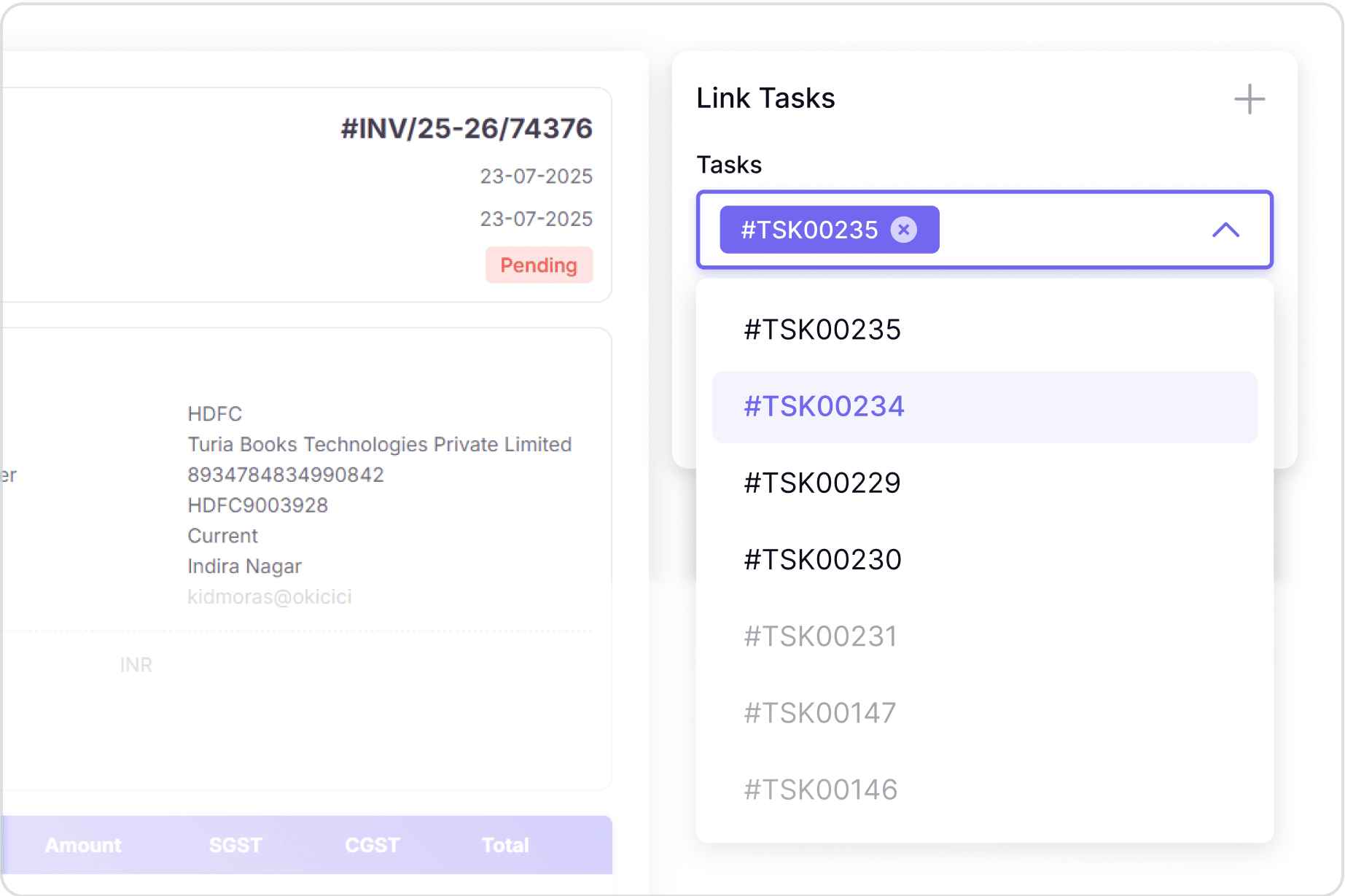Click invoice number #INV/25-26/74376
The image size is (1345, 896).
(x=467, y=128)
